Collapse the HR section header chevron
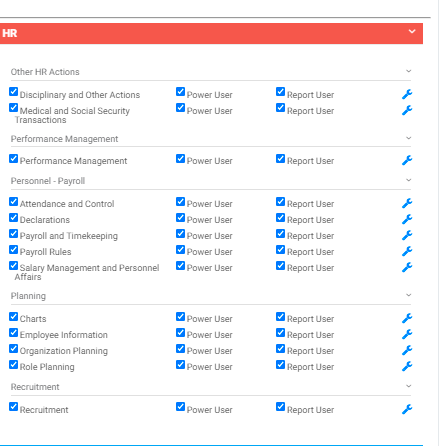 coord(412,31)
